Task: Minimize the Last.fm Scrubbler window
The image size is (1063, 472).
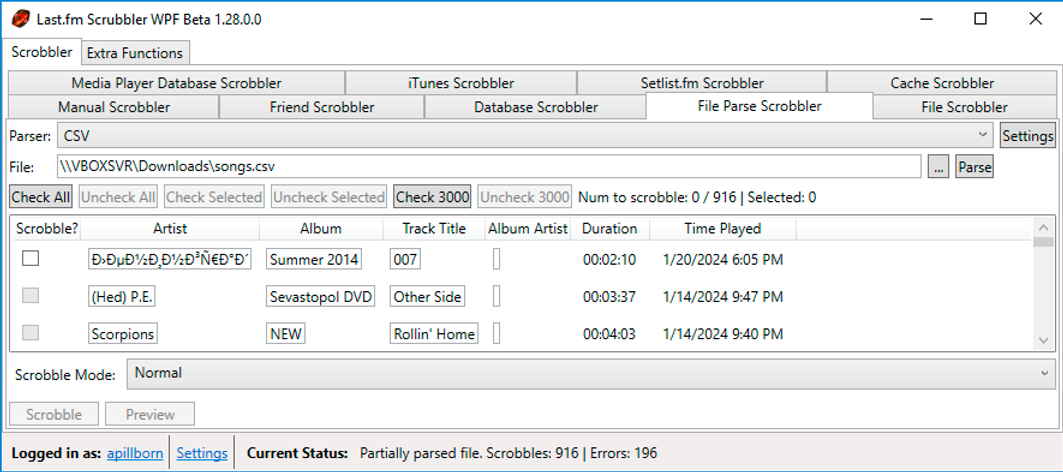Action: pos(925,19)
